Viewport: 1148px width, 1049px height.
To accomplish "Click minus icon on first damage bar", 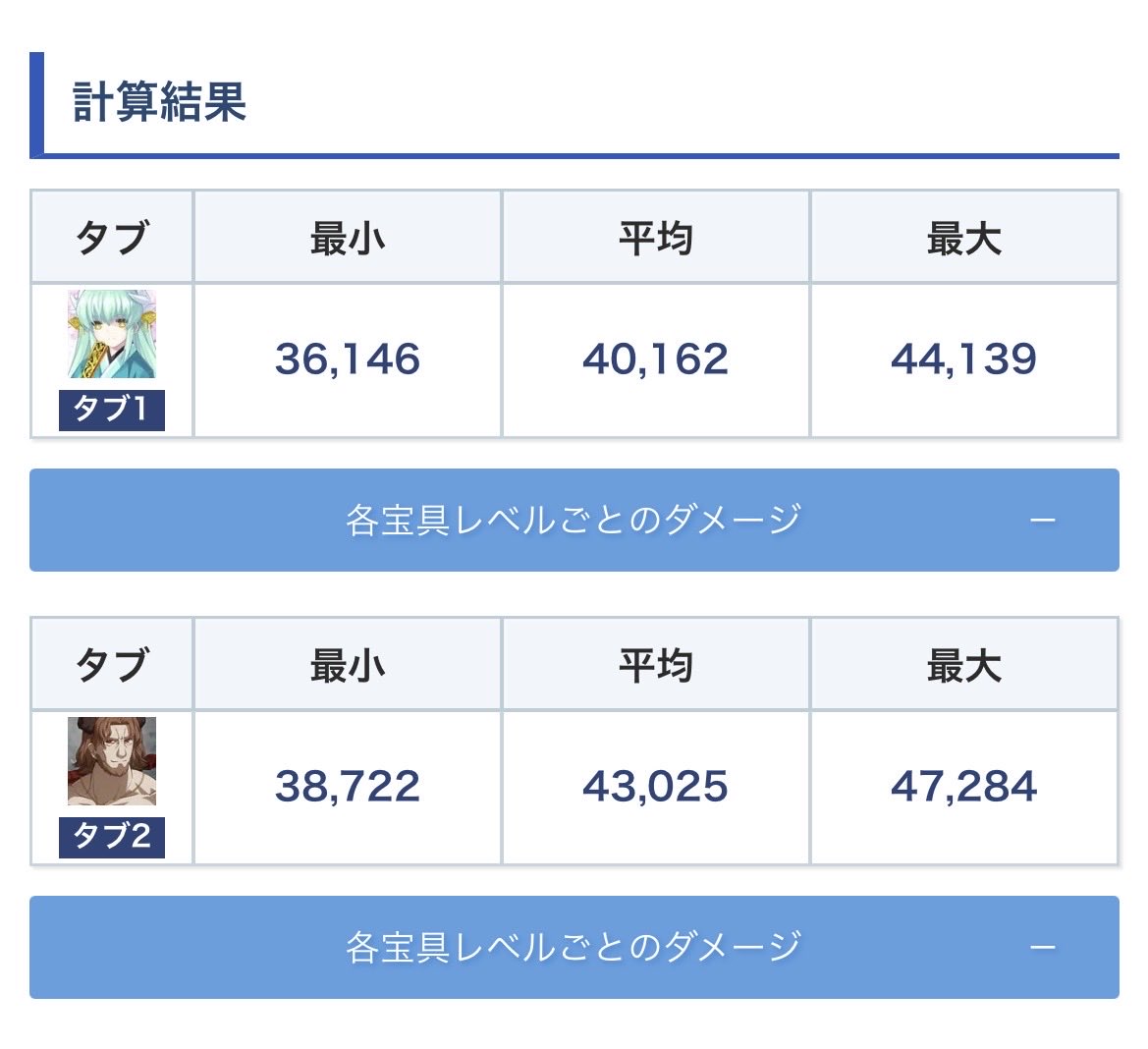I will 1043,521.
